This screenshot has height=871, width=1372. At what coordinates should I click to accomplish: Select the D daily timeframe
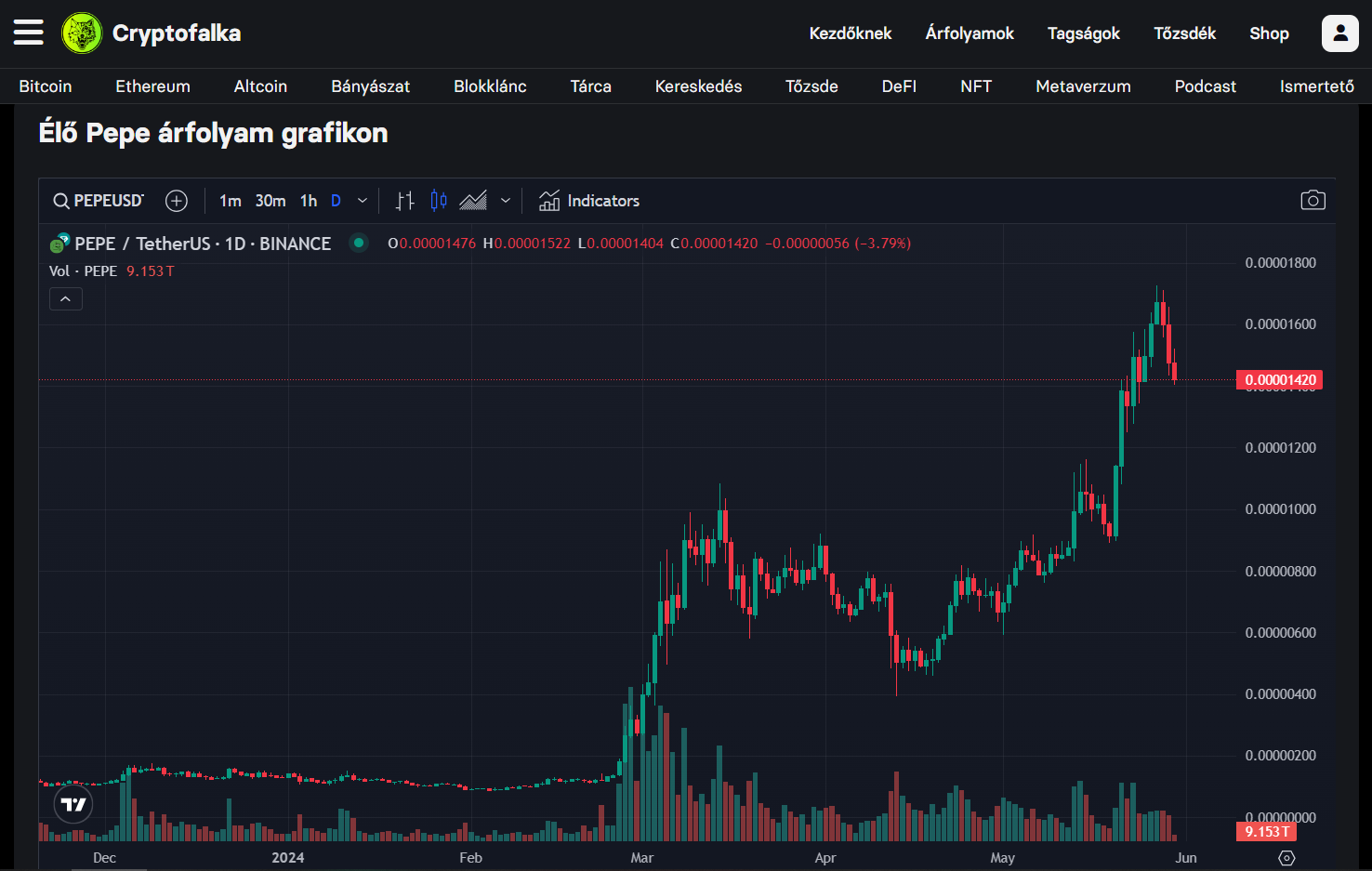(x=336, y=201)
